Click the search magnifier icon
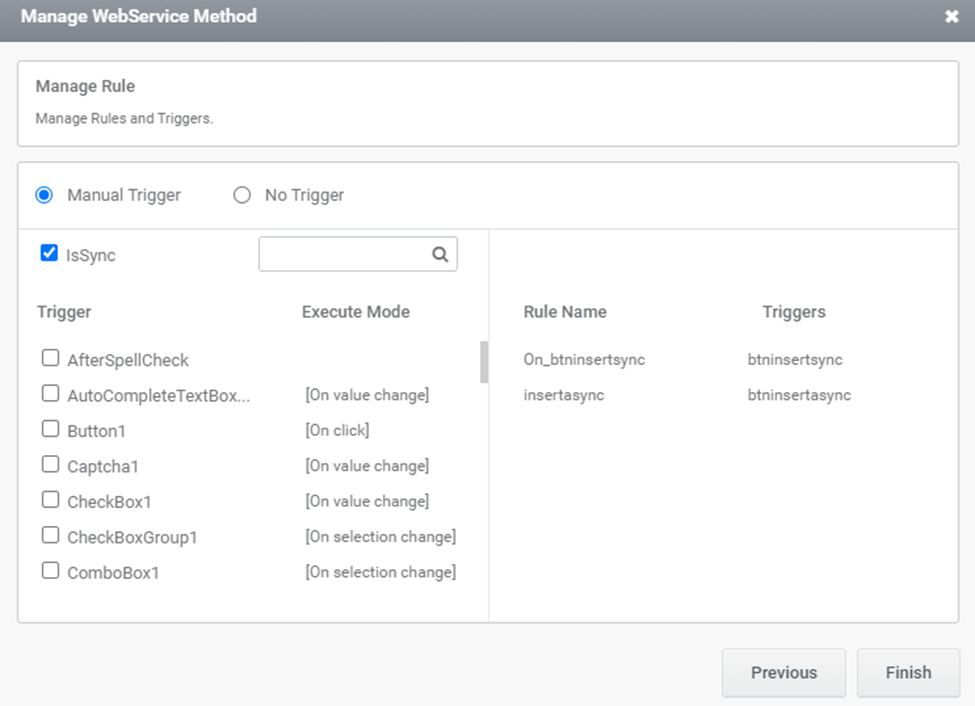Screen dimensions: 975x706 point(440,254)
